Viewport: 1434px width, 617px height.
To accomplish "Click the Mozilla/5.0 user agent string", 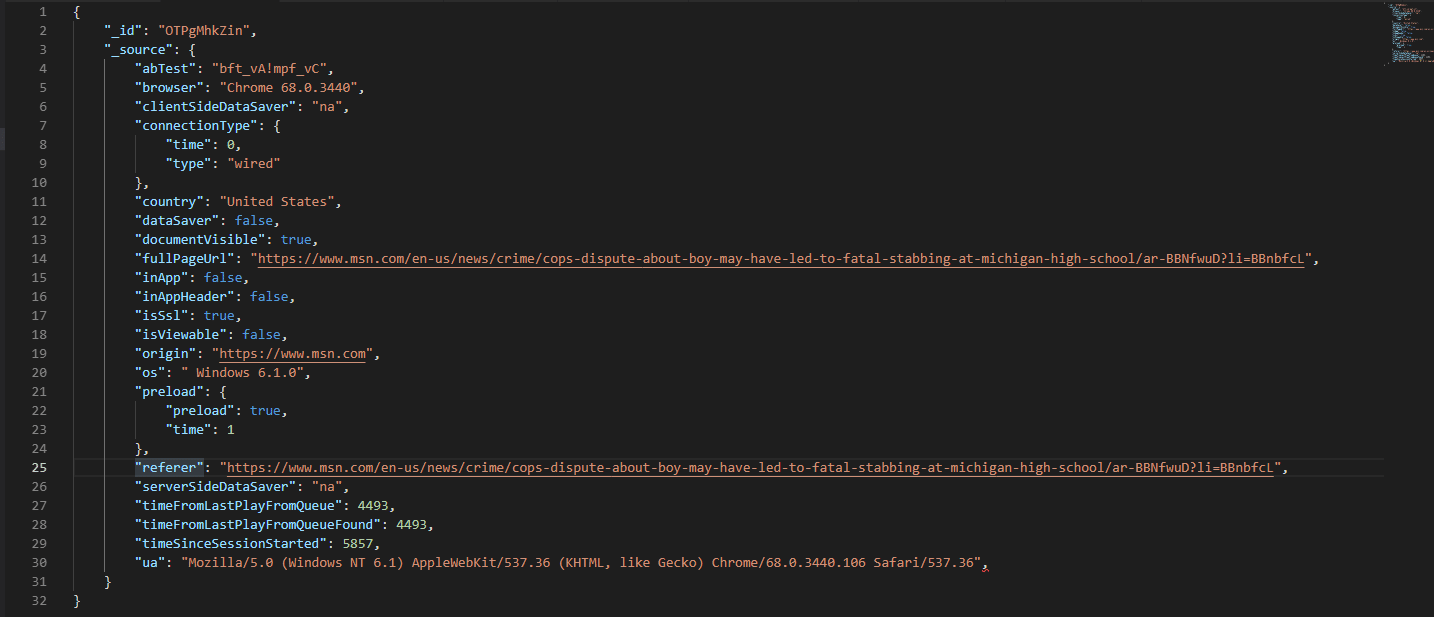I will [581, 563].
